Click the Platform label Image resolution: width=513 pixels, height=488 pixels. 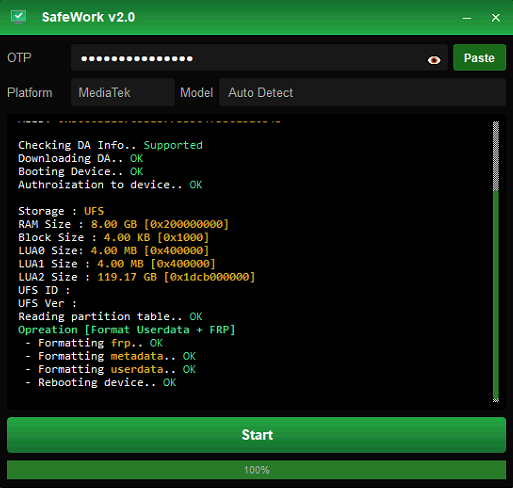point(30,92)
